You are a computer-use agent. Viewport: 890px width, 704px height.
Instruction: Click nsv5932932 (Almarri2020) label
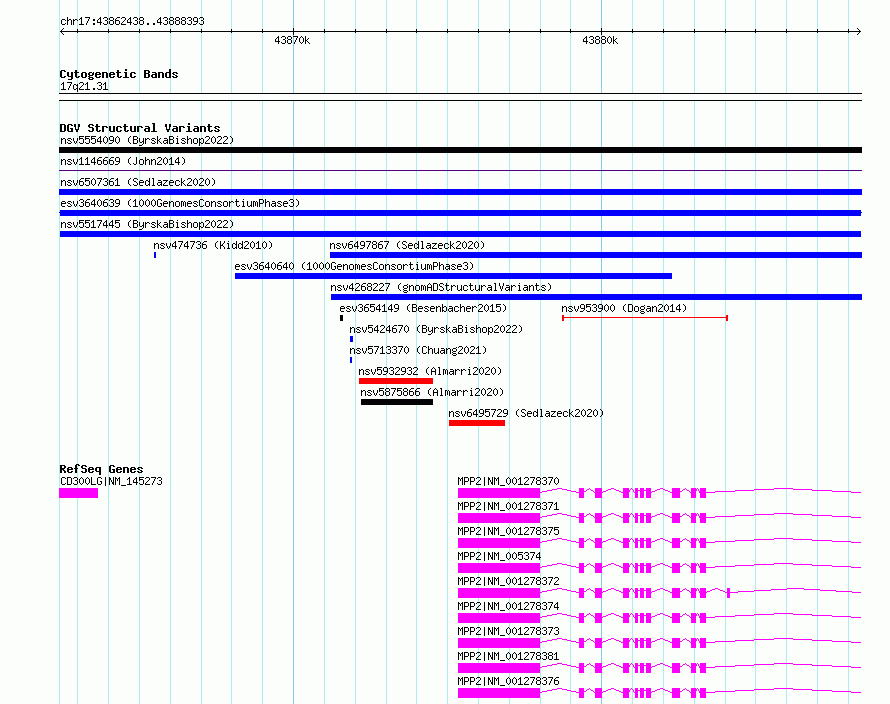(x=430, y=371)
